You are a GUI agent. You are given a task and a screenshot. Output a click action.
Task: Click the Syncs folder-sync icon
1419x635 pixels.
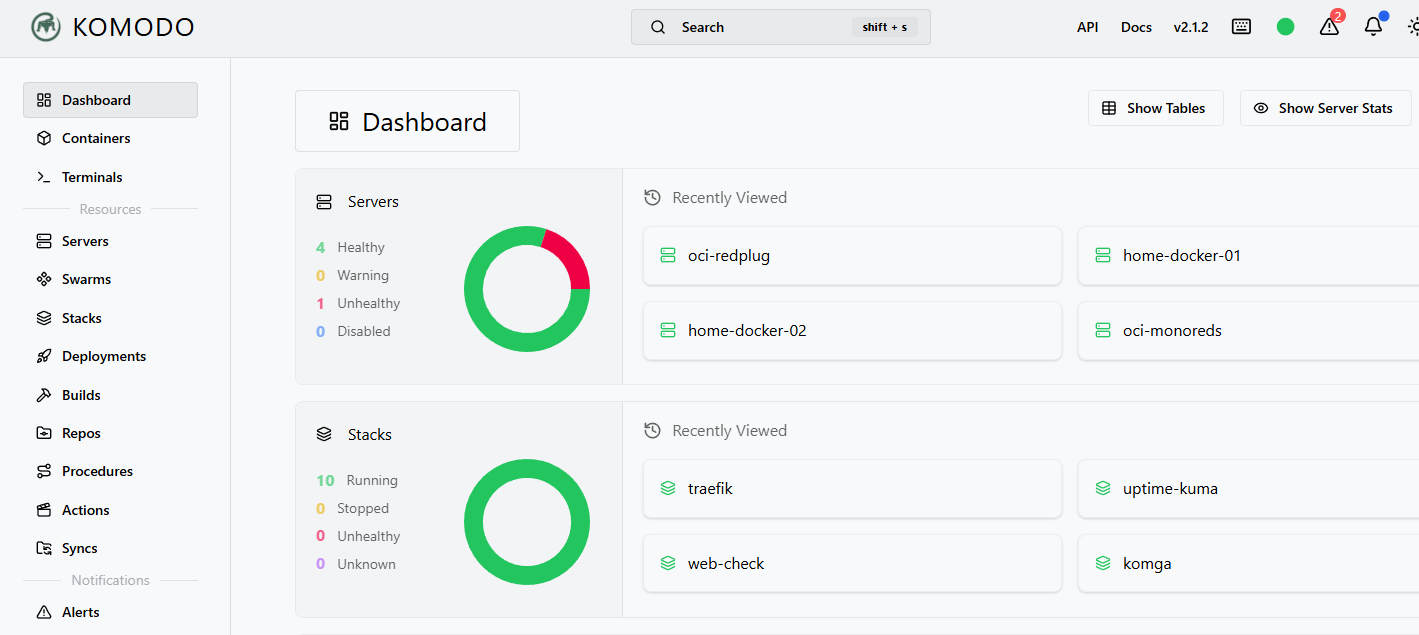[x=43, y=548]
